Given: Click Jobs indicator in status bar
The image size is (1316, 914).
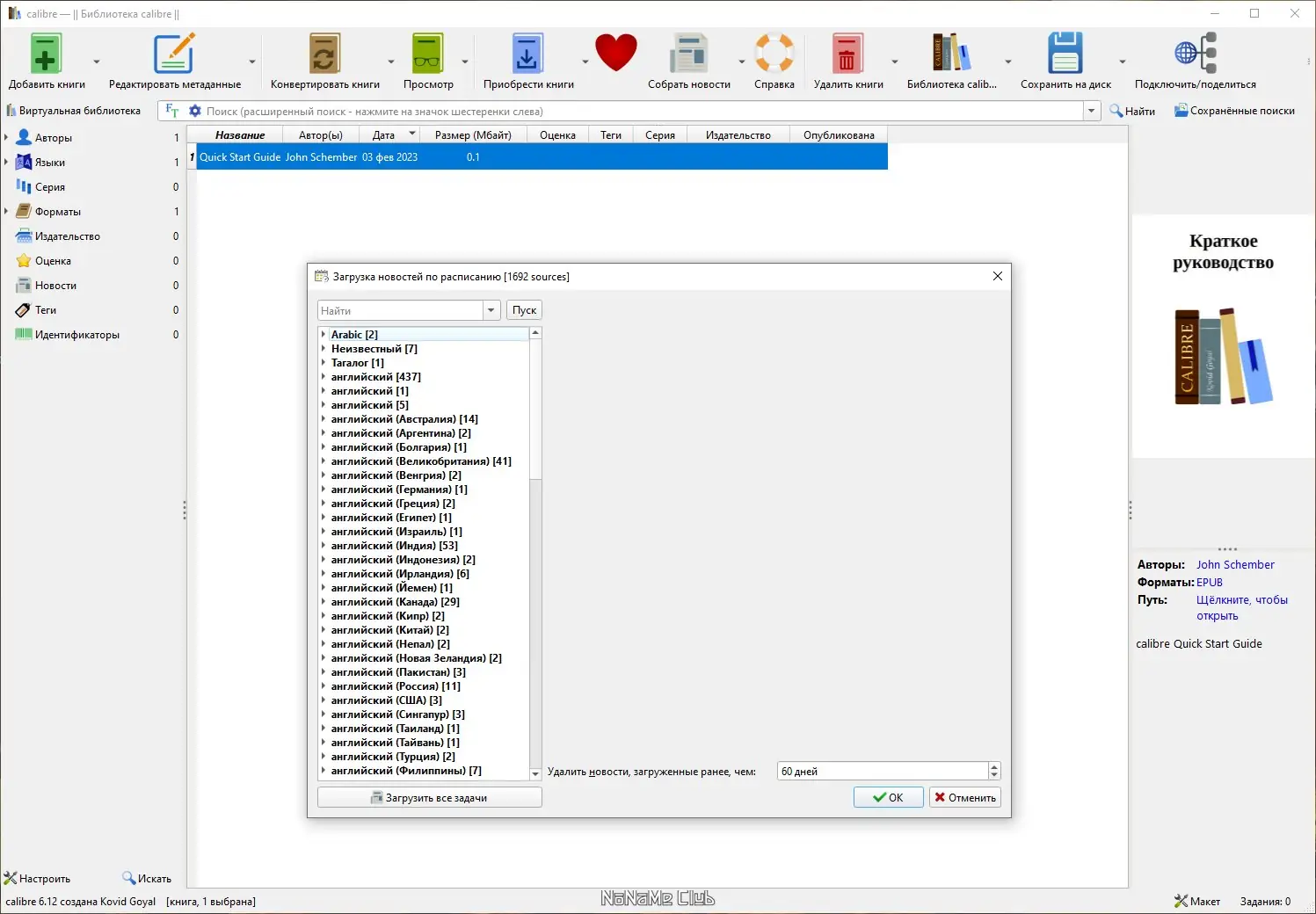Looking at the screenshot, I should click(x=1265, y=901).
